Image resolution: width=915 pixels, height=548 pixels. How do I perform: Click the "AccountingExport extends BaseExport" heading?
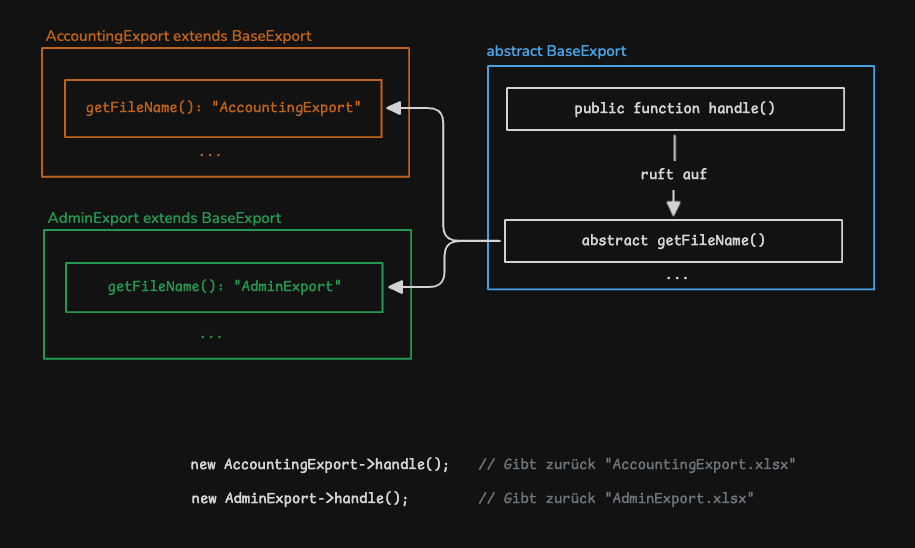pyautogui.click(x=179, y=36)
